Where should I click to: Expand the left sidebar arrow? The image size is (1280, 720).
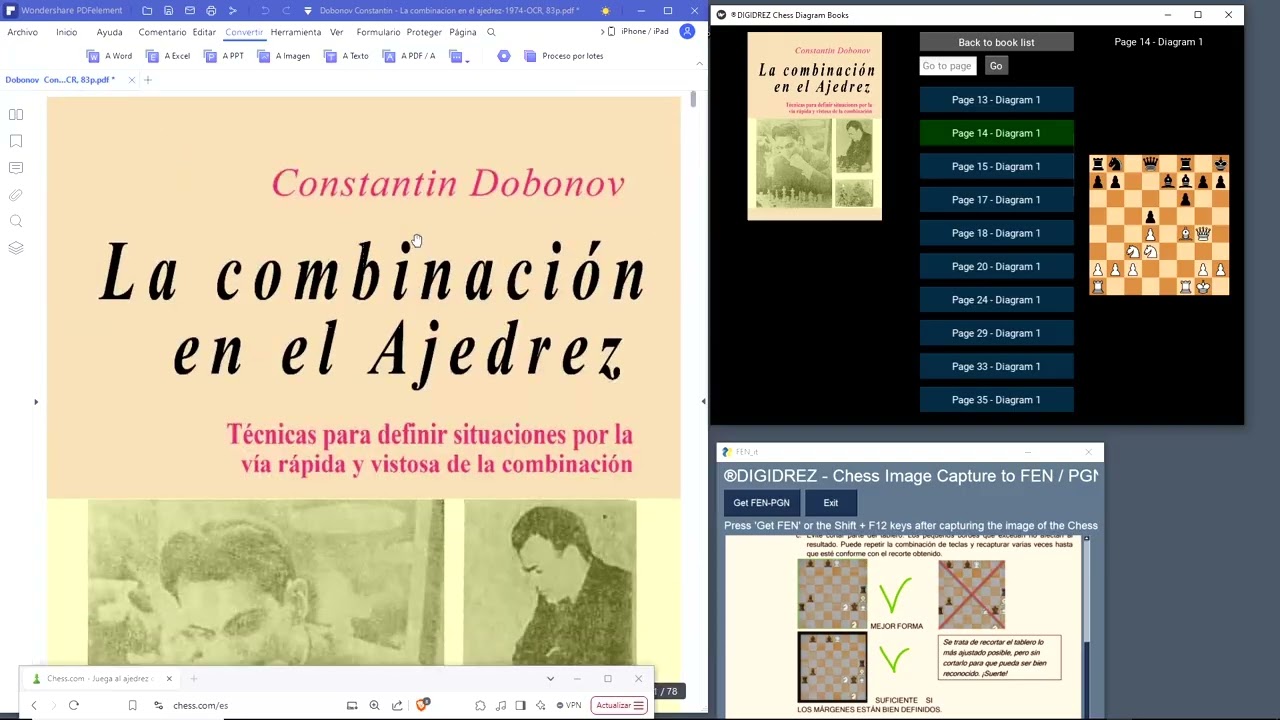point(36,402)
